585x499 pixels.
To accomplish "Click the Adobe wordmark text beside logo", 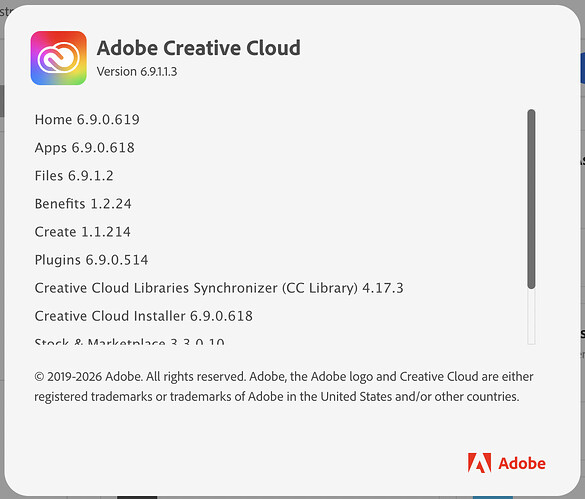I will (x=522, y=463).
